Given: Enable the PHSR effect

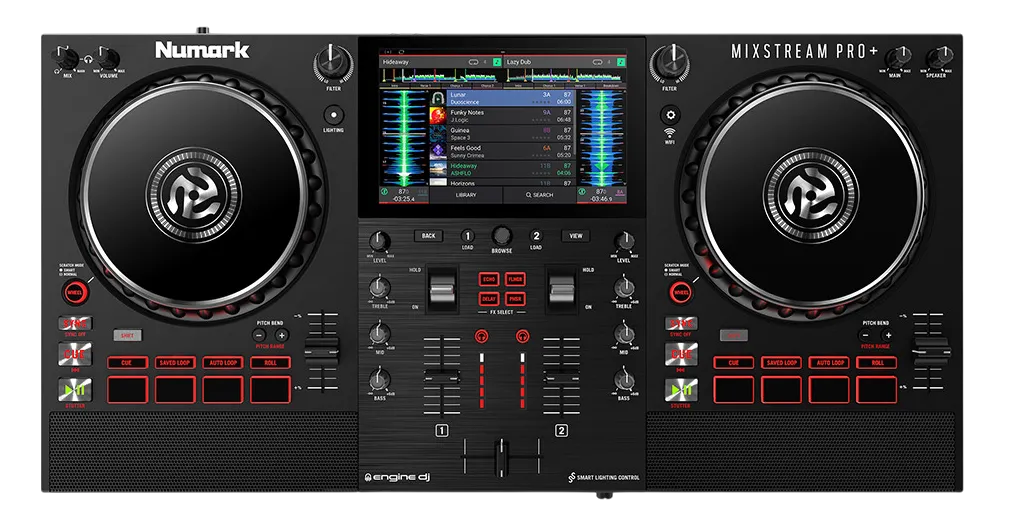Looking at the screenshot, I should click(x=515, y=299).
